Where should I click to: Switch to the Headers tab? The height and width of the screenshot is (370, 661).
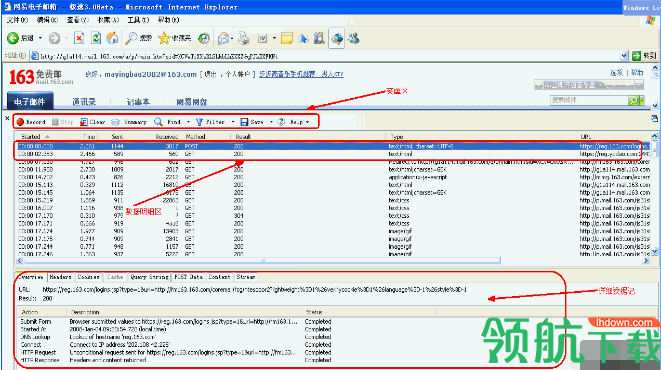coord(60,277)
